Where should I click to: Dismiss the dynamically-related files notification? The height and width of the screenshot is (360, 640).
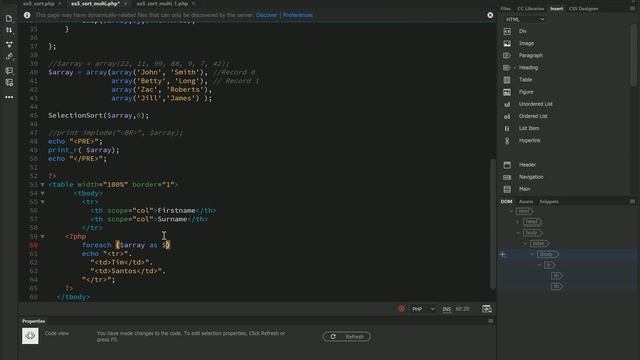pos(490,15)
